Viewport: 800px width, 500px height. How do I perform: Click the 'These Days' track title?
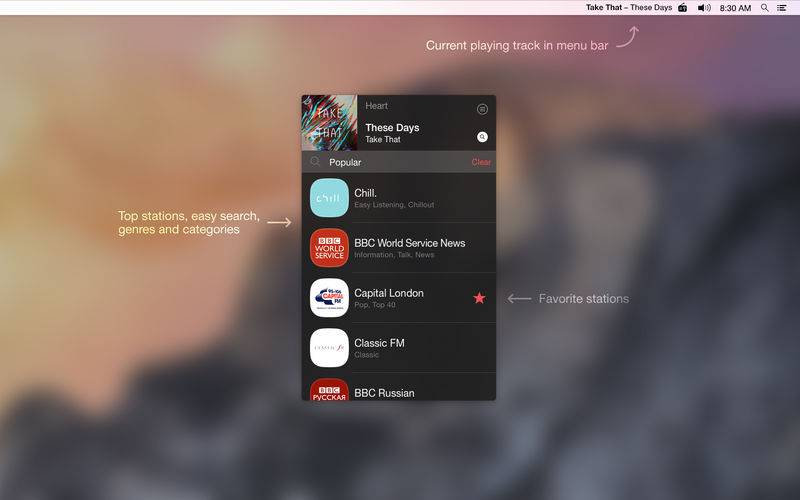[x=392, y=128]
